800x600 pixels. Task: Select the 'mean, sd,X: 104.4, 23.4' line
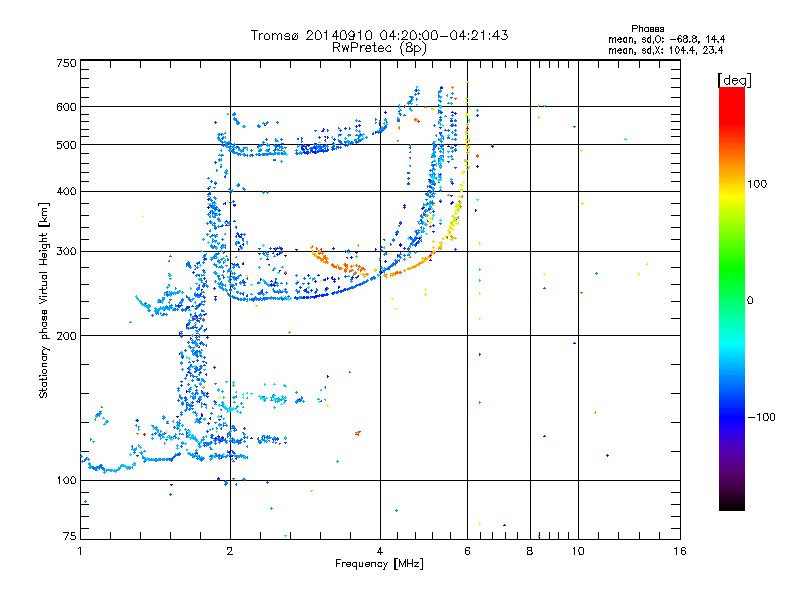(x=665, y=50)
